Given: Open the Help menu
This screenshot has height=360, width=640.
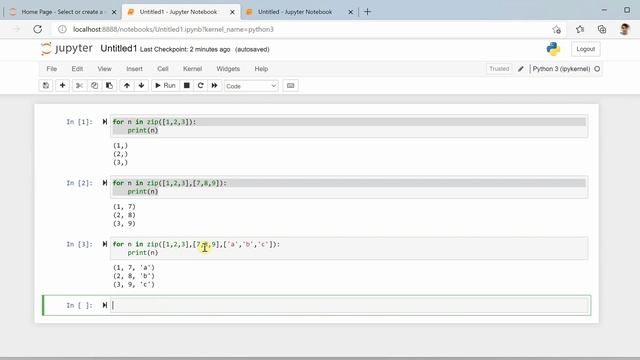Looking at the screenshot, I should (261, 69).
